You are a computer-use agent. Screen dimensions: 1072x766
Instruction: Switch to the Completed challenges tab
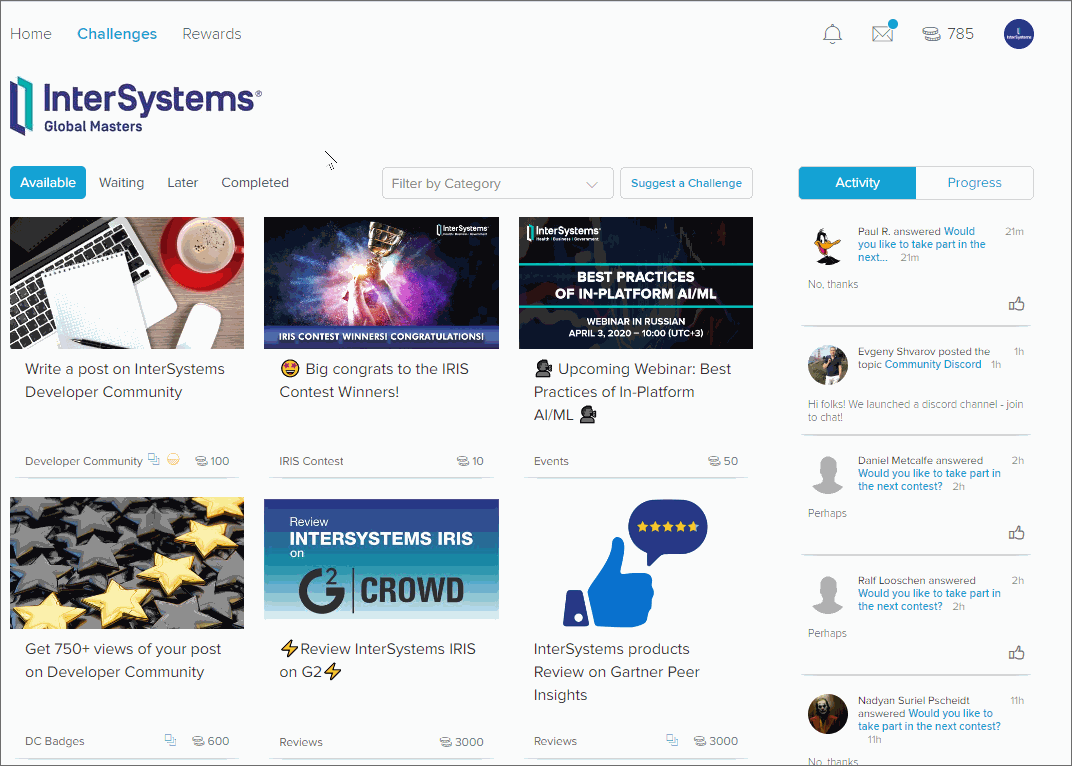point(255,183)
